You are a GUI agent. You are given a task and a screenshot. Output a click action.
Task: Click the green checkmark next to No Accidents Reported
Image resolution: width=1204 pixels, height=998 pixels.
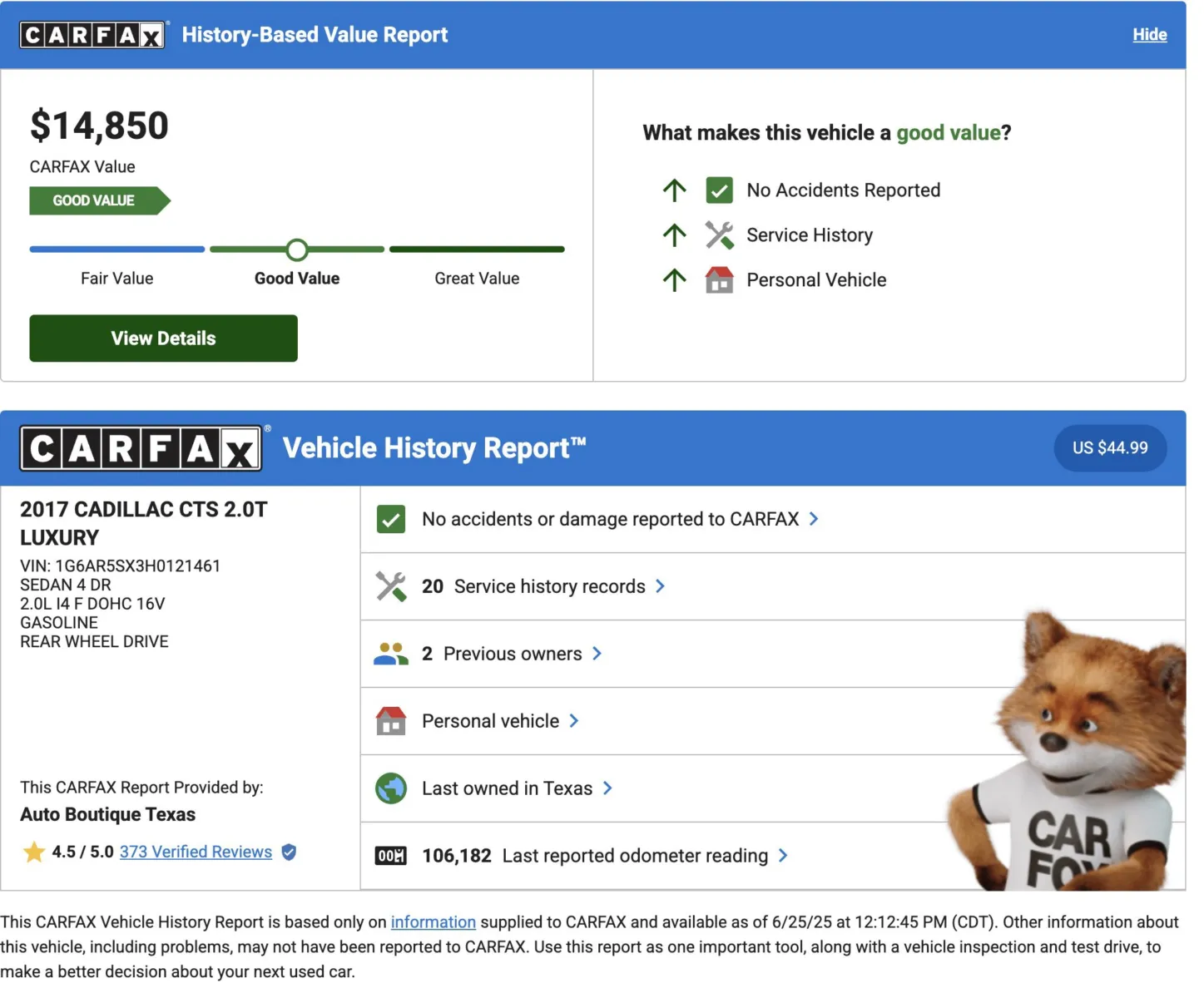pyautogui.click(x=719, y=190)
